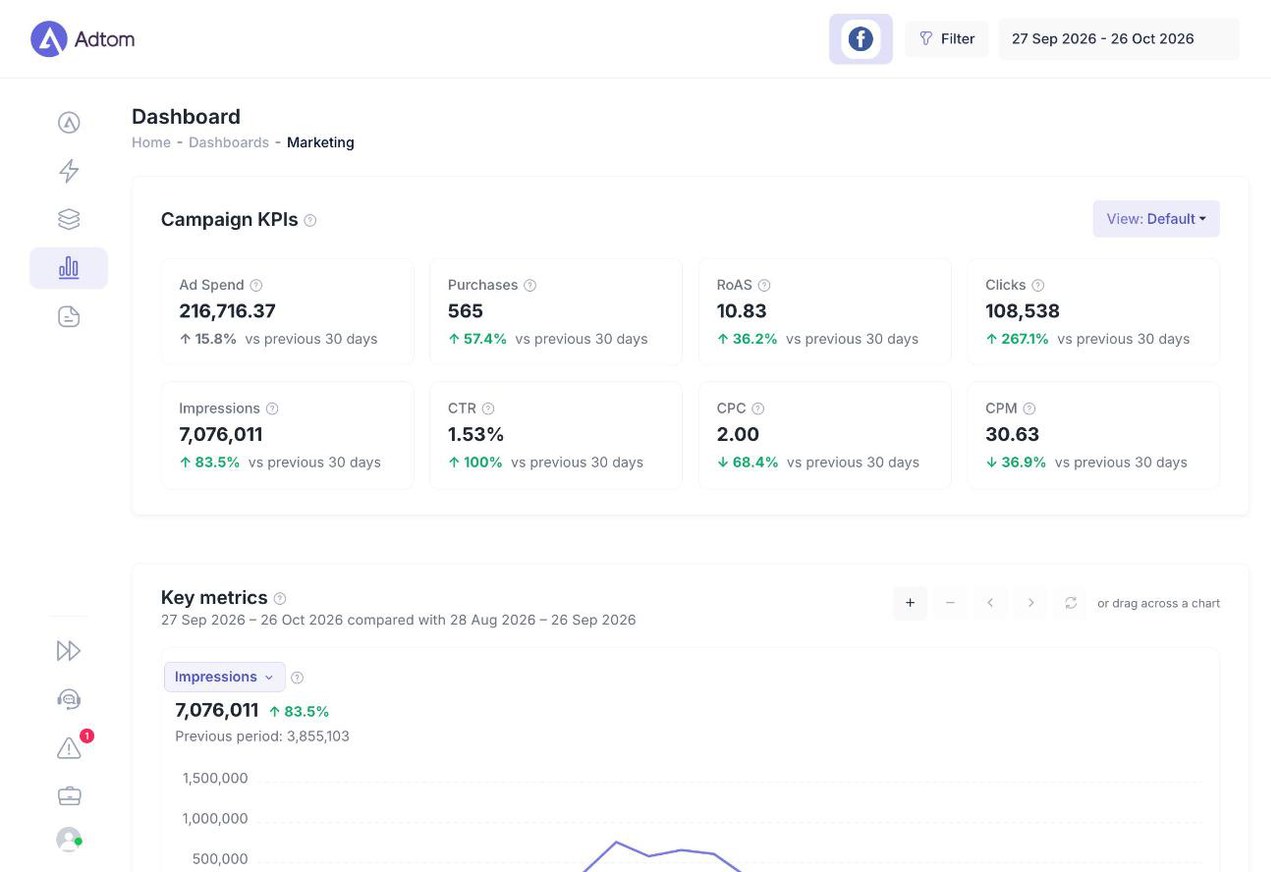Click Clicks value 108,538

click(1022, 311)
